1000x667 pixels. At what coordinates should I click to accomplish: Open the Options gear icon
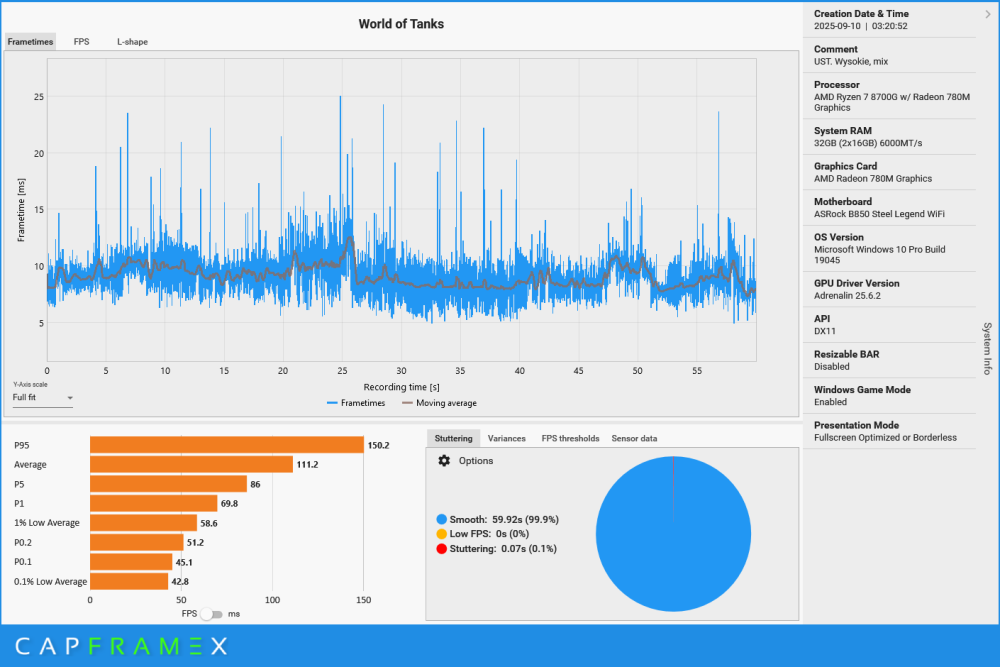tap(445, 461)
